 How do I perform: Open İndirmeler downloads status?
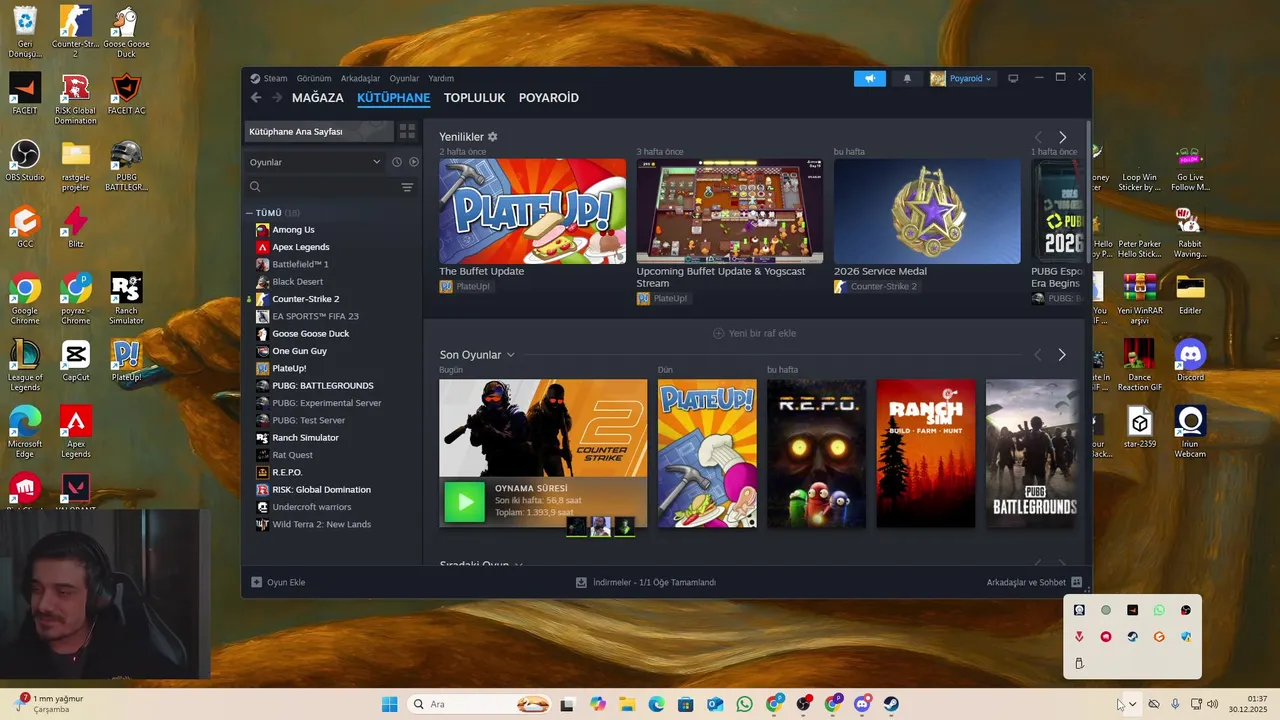(x=646, y=582)
